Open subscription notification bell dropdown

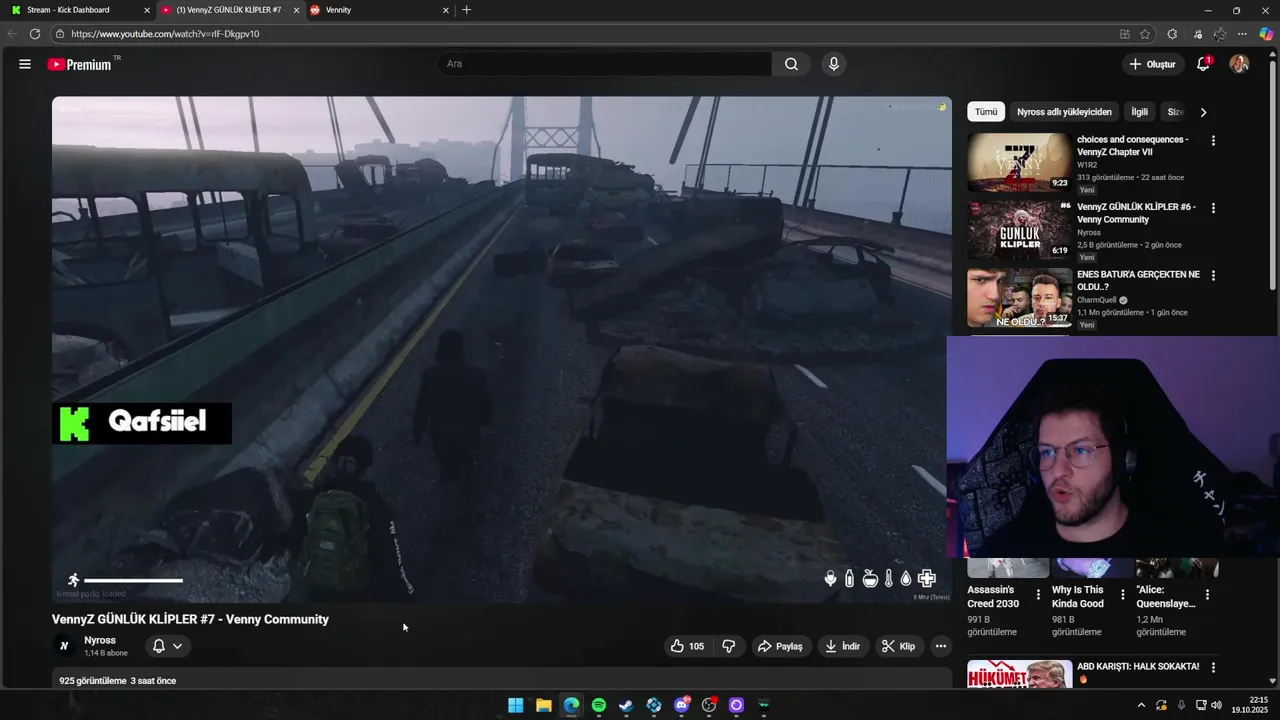(x=167, y=646)
